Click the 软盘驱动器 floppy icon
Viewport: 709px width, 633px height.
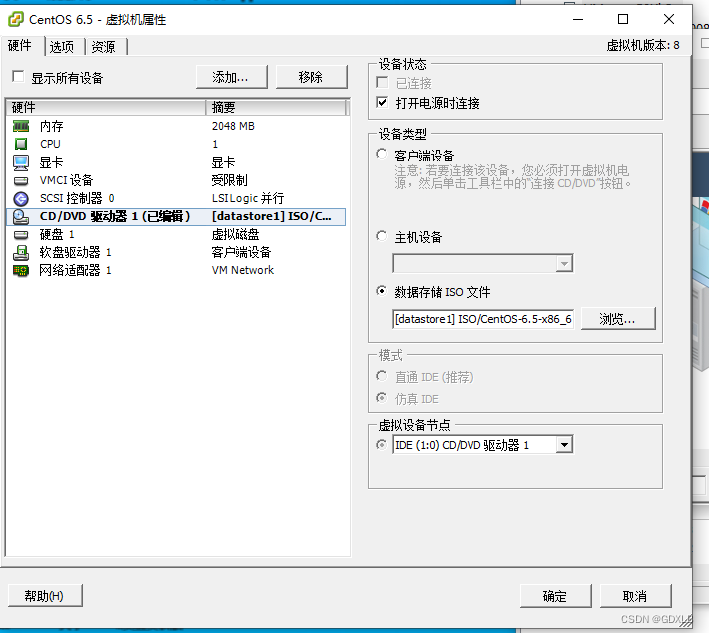click(x=21, y=253)
